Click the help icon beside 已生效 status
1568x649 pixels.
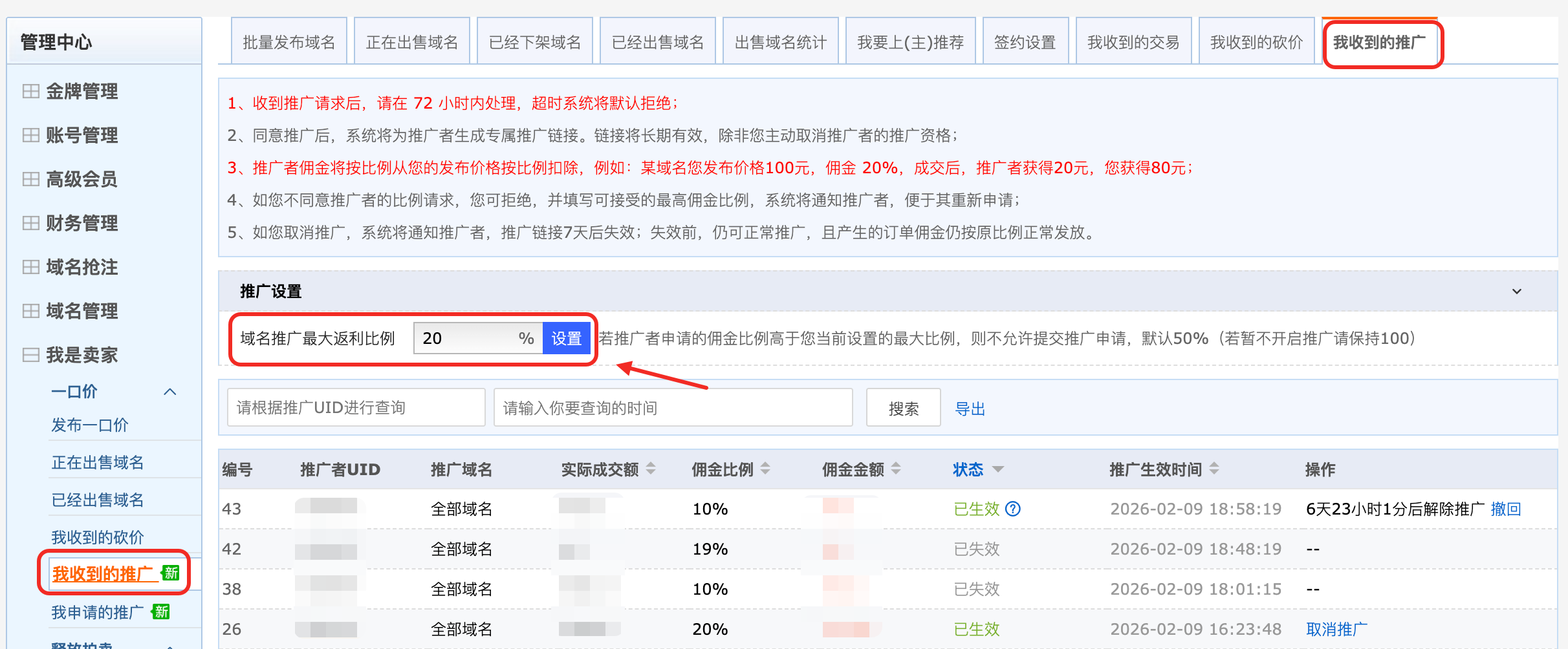tap(1013, 509)
